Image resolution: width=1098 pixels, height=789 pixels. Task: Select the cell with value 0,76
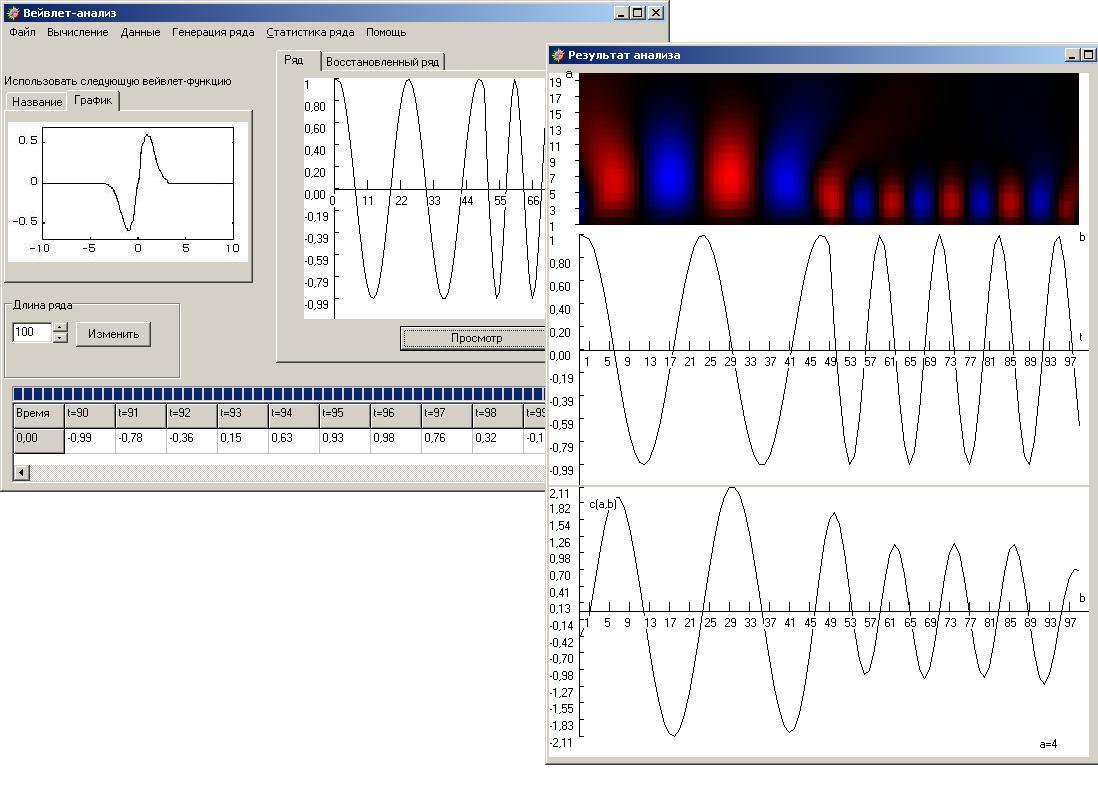click(447, 440)
